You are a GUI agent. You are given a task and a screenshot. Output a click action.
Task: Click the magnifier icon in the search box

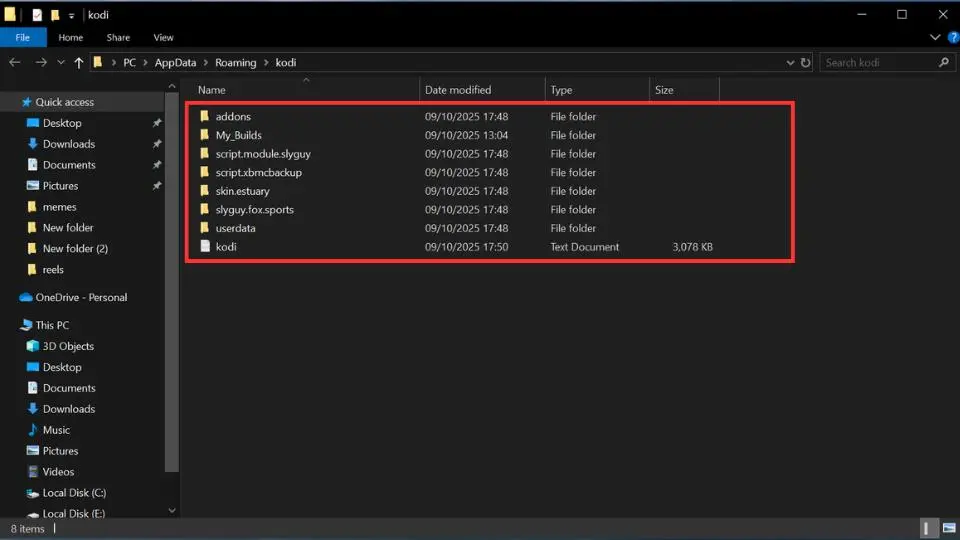pos(944,62)
